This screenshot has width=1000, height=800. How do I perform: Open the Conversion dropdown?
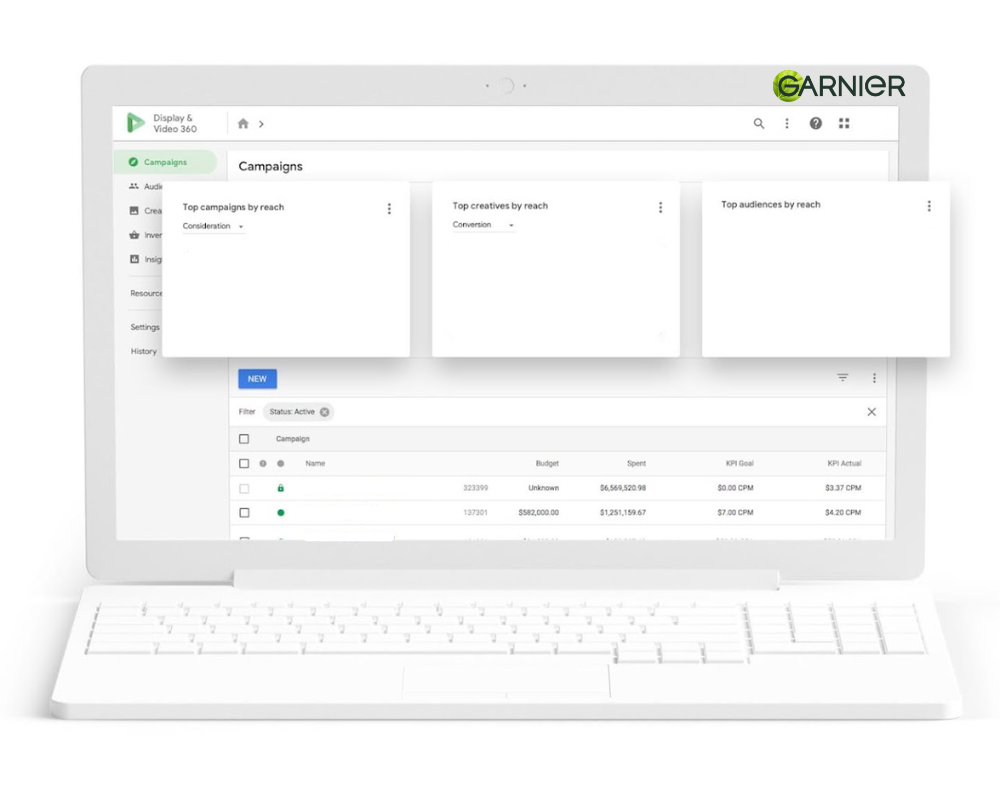click(x=483, y=225)
